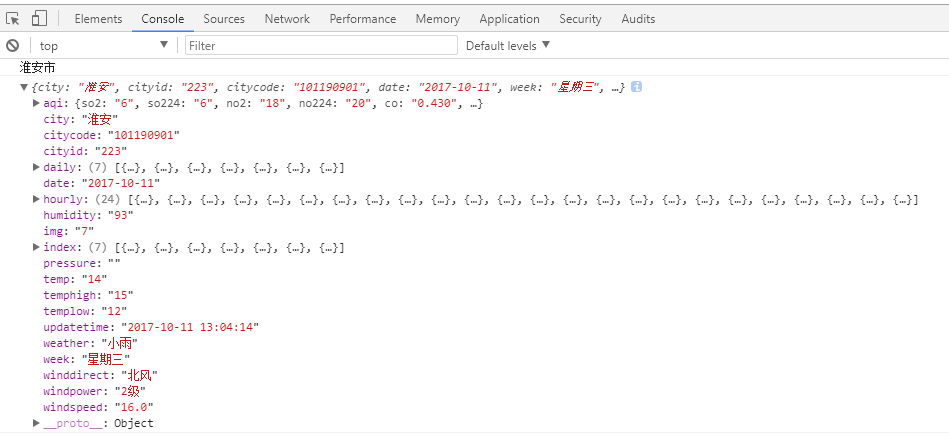Viewport: 949px width, 436px height.
Task: Switch to the Elements tab
Action: point(98,19)
